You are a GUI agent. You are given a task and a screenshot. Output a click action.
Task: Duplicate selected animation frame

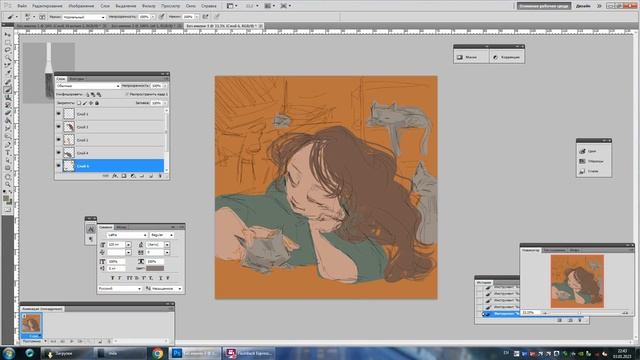[x=100, y=341]
